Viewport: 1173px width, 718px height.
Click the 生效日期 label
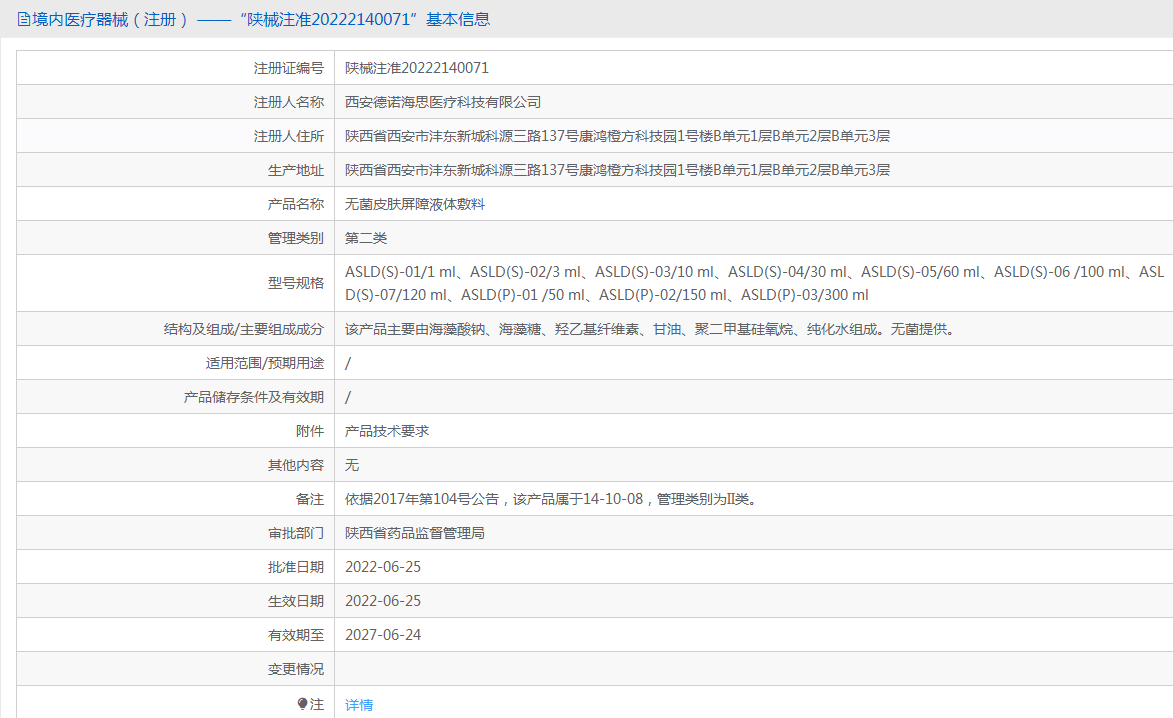pyautogui.click(x=295, y=601)
